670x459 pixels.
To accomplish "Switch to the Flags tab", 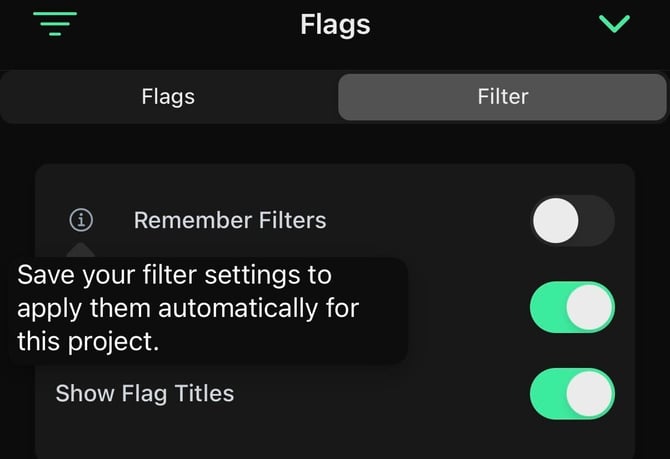I will click(168, 97).
